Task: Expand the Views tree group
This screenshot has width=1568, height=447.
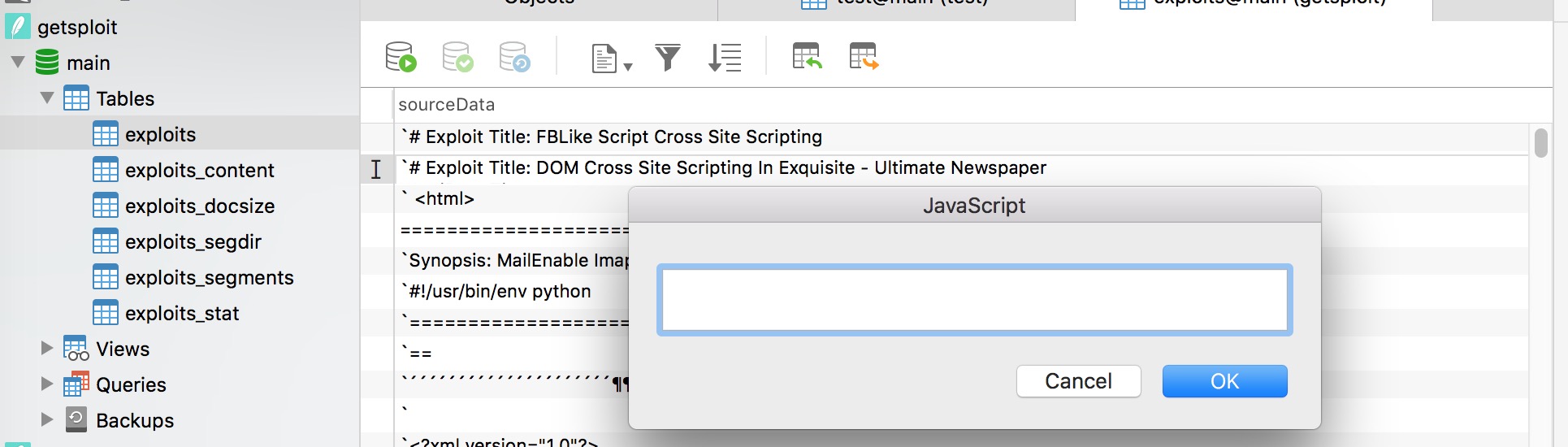Action: [47, 348]
